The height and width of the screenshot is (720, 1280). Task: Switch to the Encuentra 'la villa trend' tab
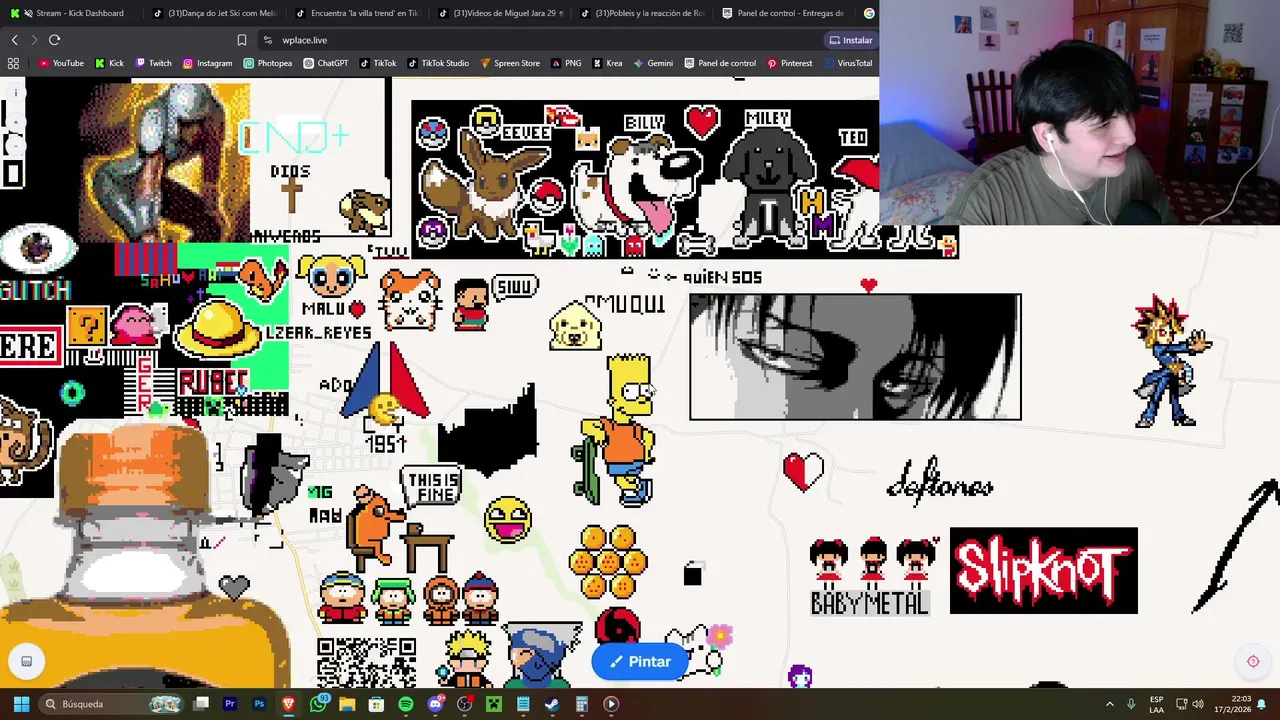coord(356,13)
